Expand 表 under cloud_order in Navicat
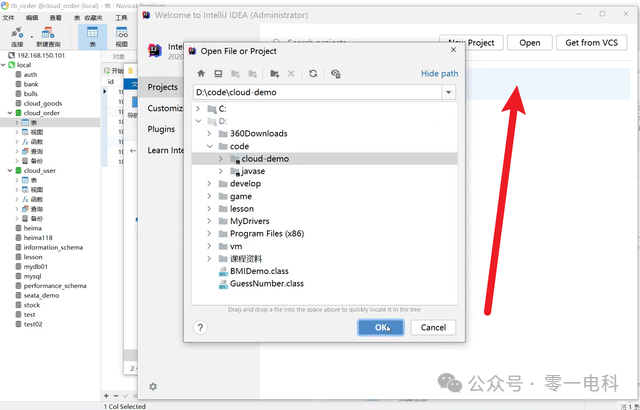The image size is (640, 410). click(17, 122)
